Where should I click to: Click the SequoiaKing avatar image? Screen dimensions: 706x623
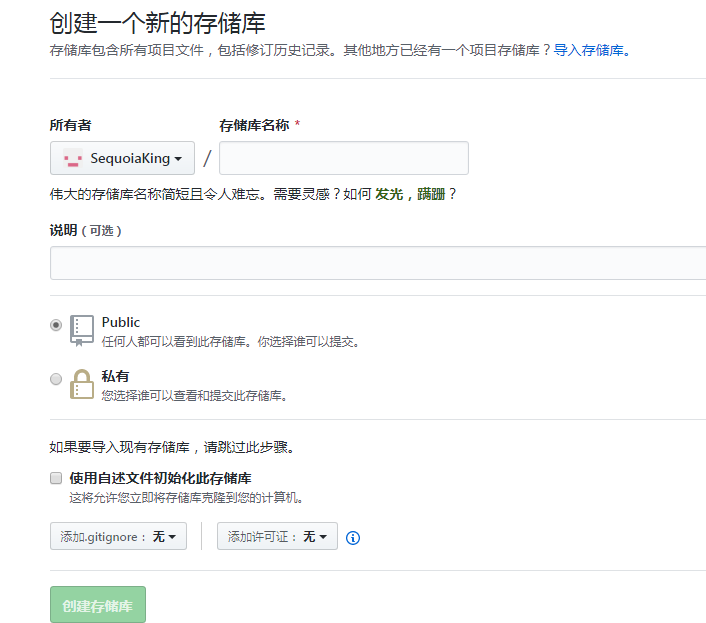[x=72, y=158]
